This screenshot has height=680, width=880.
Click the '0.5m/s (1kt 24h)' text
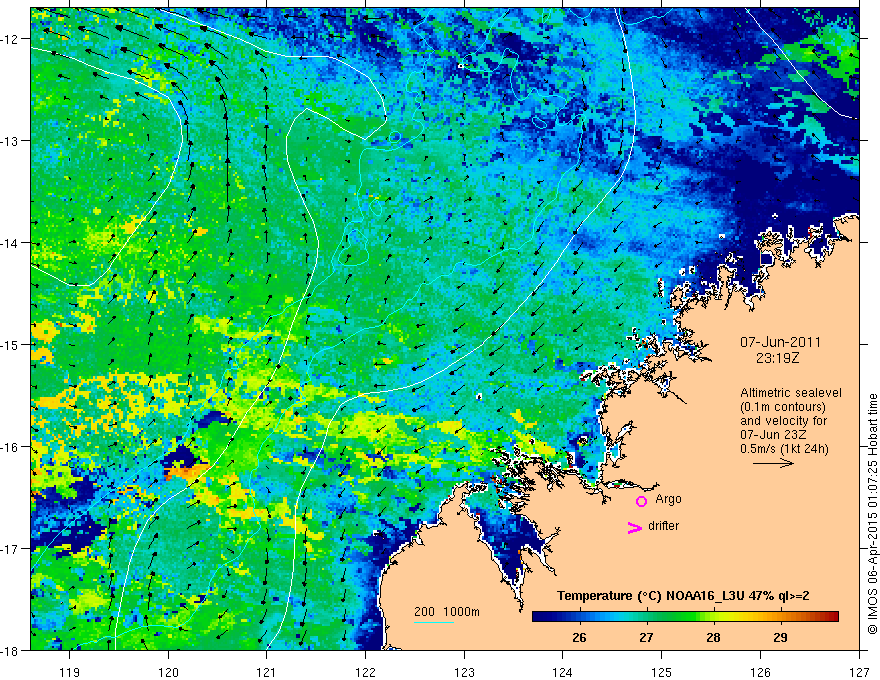pyautogui.click(x=784, y=448)
